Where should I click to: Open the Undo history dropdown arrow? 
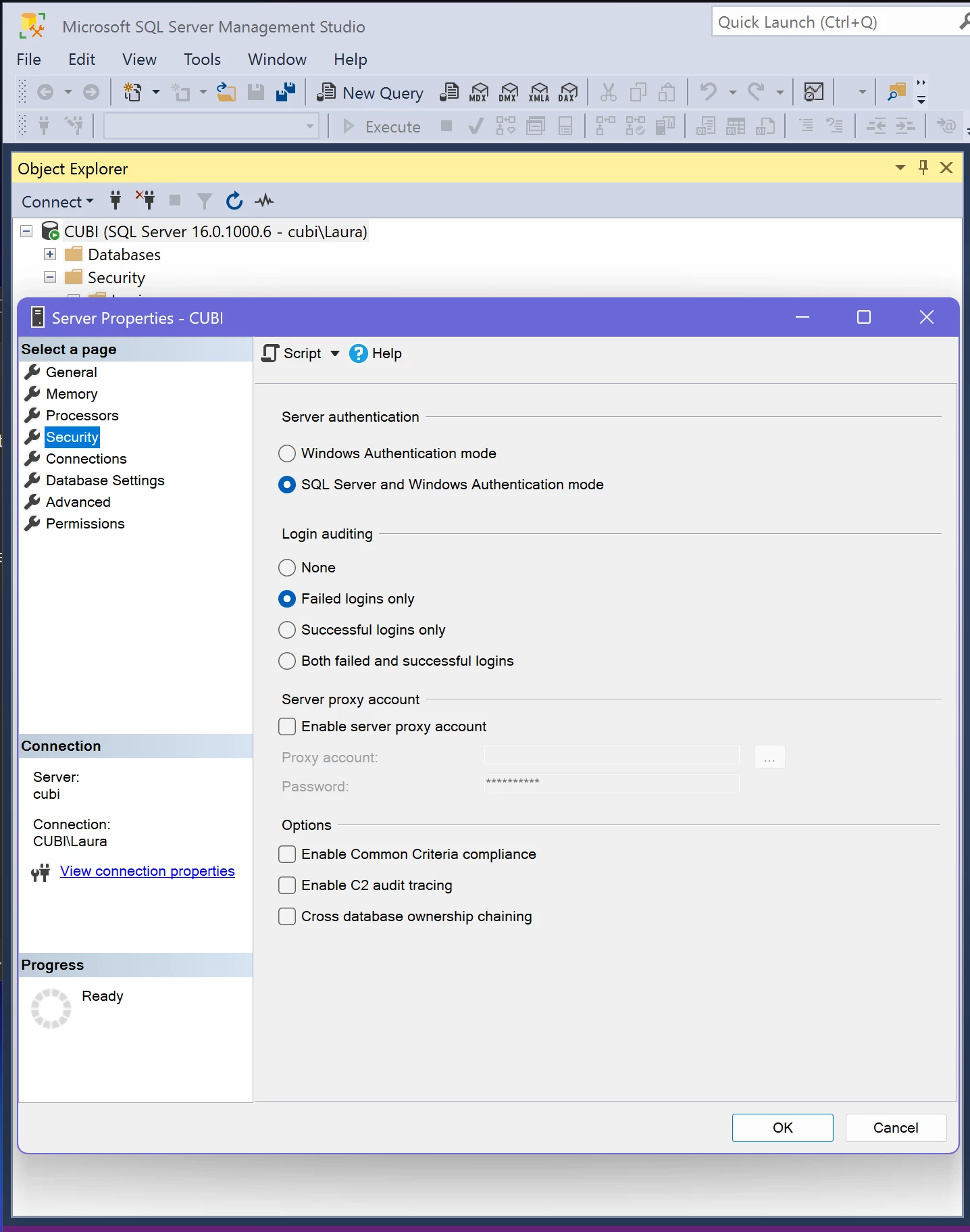click(732, 92)
